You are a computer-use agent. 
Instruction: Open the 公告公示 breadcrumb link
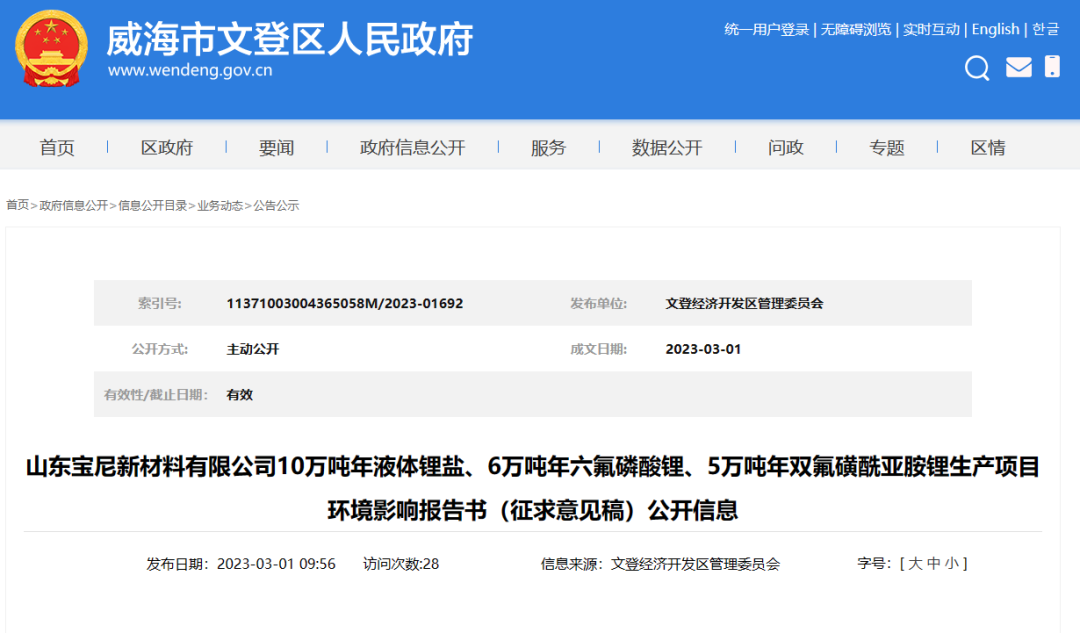[276, 205]
